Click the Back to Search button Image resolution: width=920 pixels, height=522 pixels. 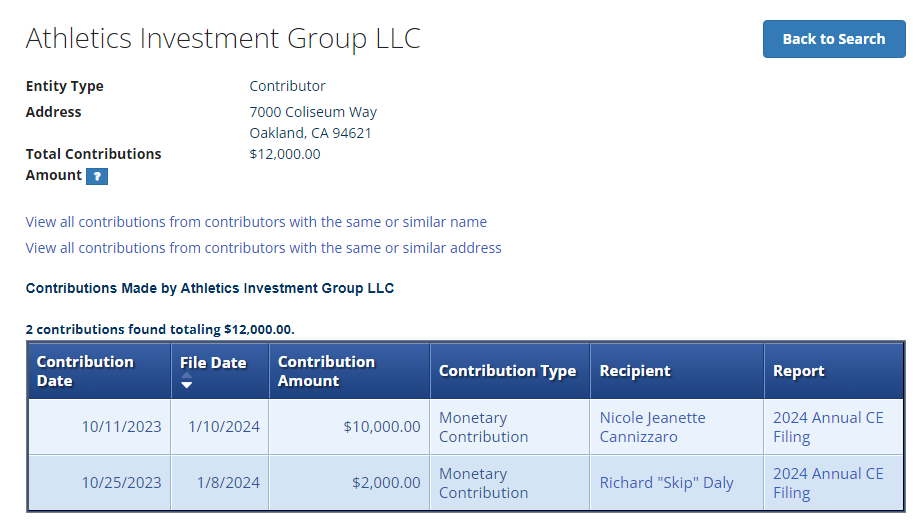(x=833, y=39)
